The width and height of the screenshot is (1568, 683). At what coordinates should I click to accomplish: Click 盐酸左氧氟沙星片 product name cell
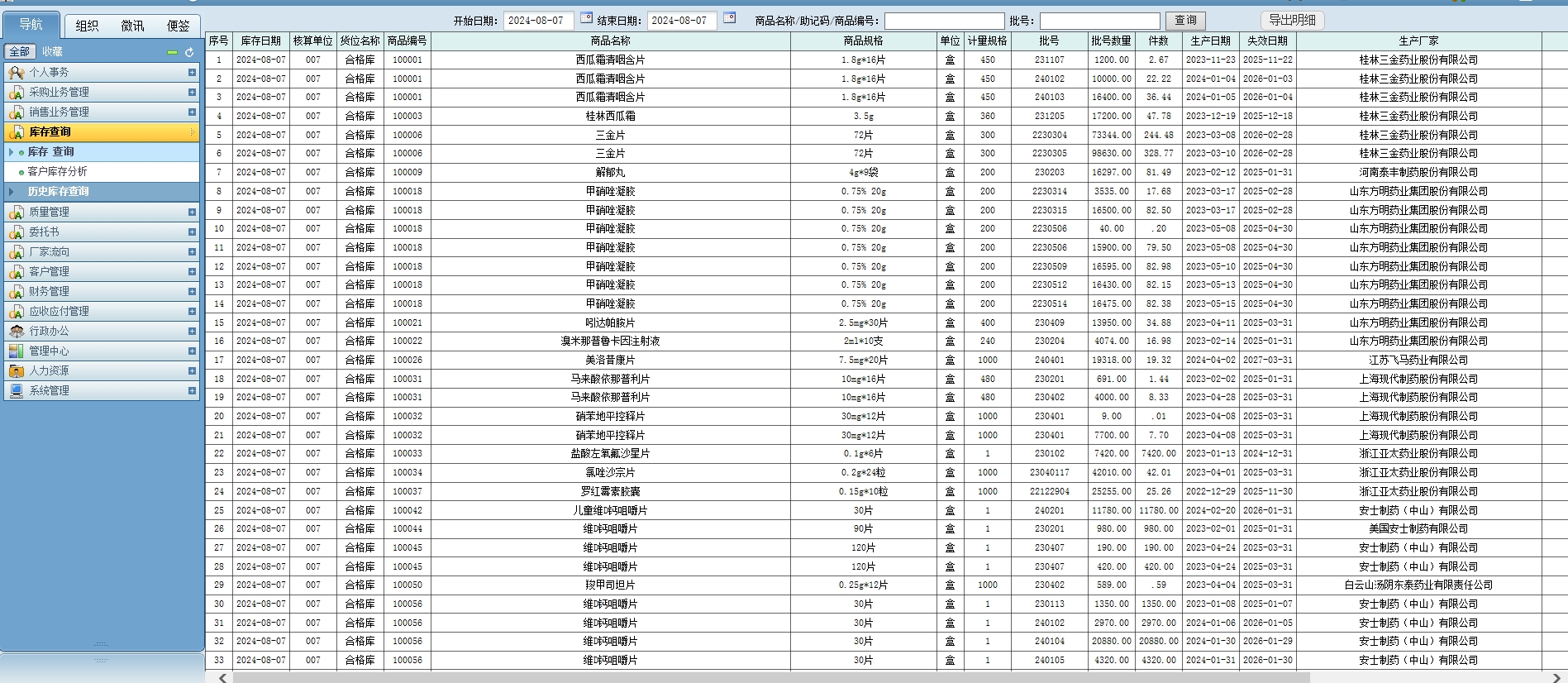[610, 454]
